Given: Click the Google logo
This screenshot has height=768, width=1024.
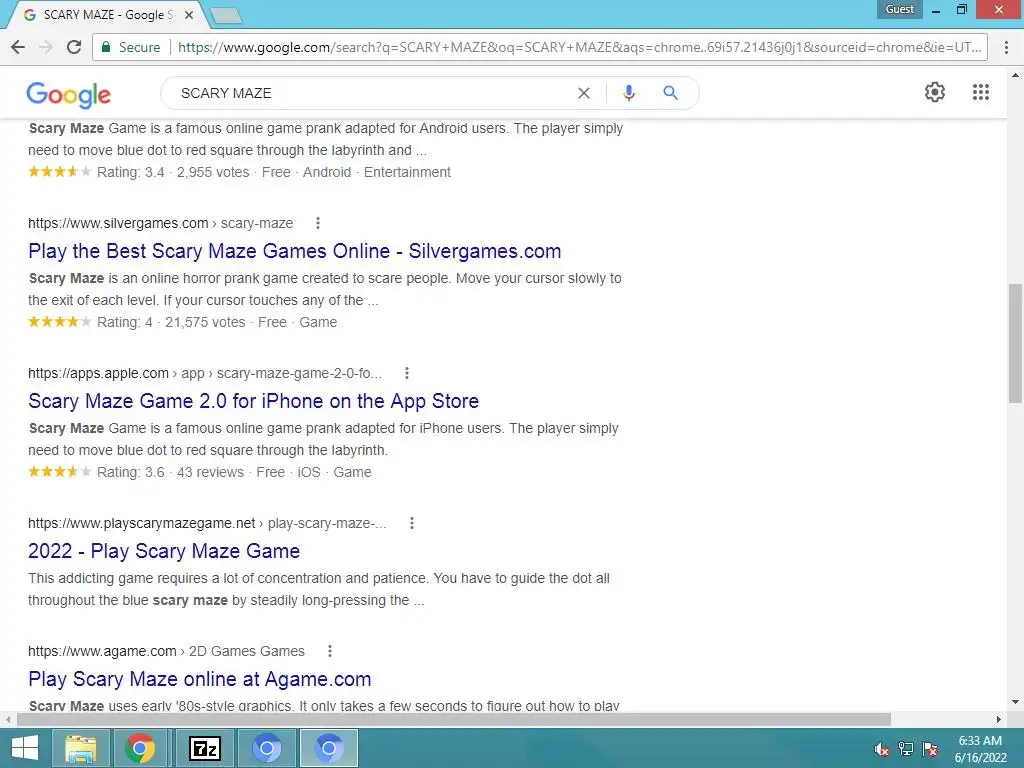Looking at the screenshot, I should (x=69, y=94).
